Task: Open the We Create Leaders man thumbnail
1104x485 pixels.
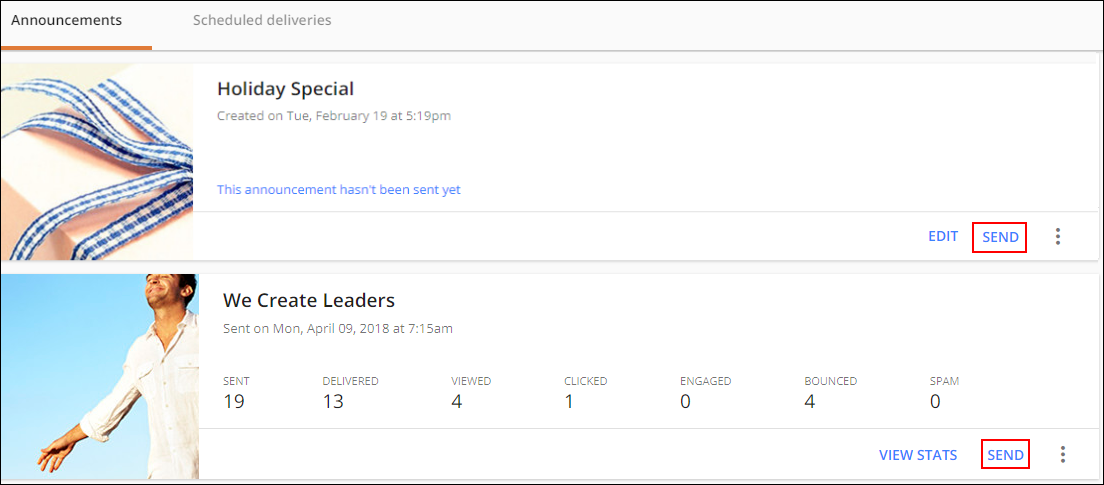Action: (100, 377)
